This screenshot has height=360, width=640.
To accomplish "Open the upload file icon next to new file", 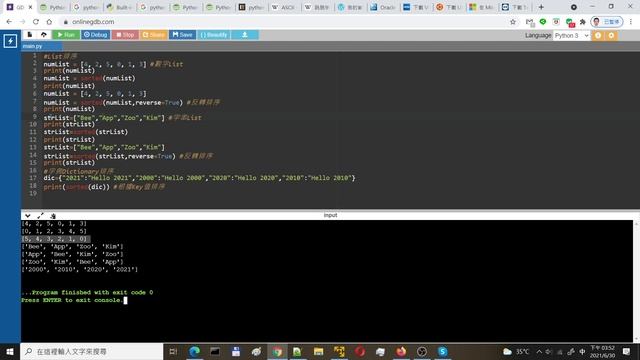I will click(44, 35).
